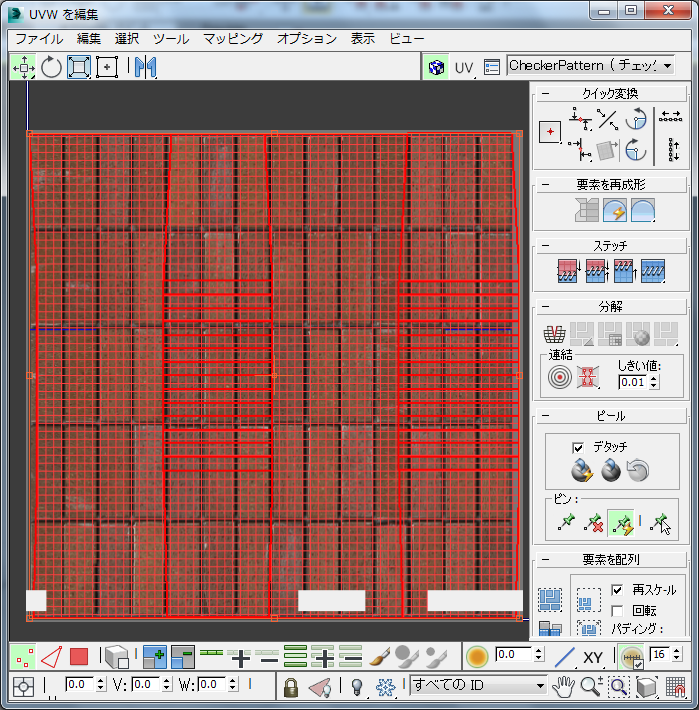Screen dimensions: 699x710
Task: Open the CheckerPattern texture dropdown
Action: (590, 66)
